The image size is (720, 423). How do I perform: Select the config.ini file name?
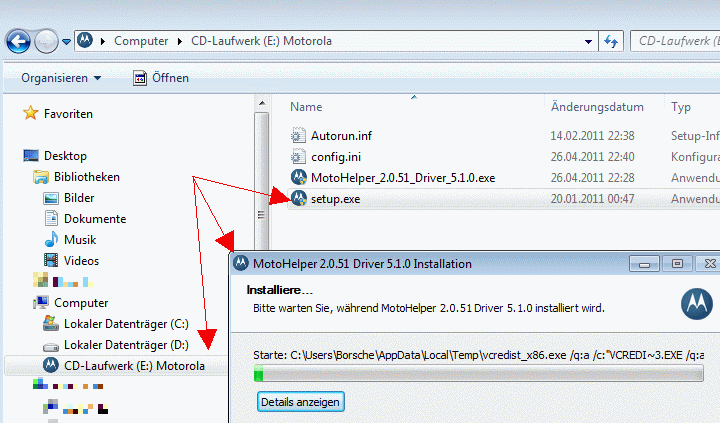click(x=336, y=157)
